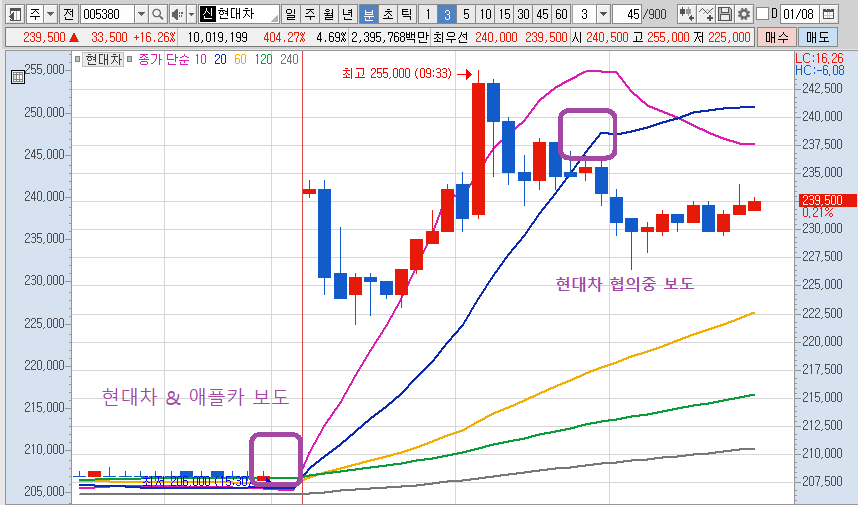Click the small square marker before 종가 단순
Screen dimensions: 858x505
coord(130,59)
